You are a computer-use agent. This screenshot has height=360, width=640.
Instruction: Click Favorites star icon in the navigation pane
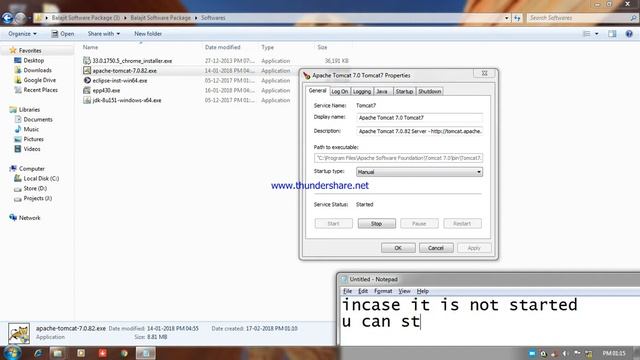13,50
